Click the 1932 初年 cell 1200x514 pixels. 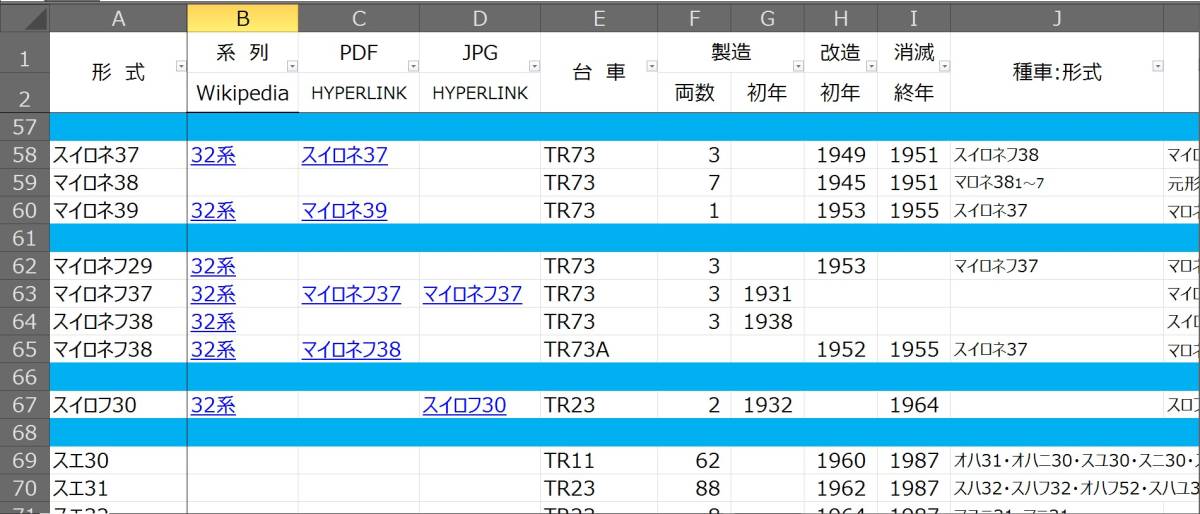coord(767,406)
